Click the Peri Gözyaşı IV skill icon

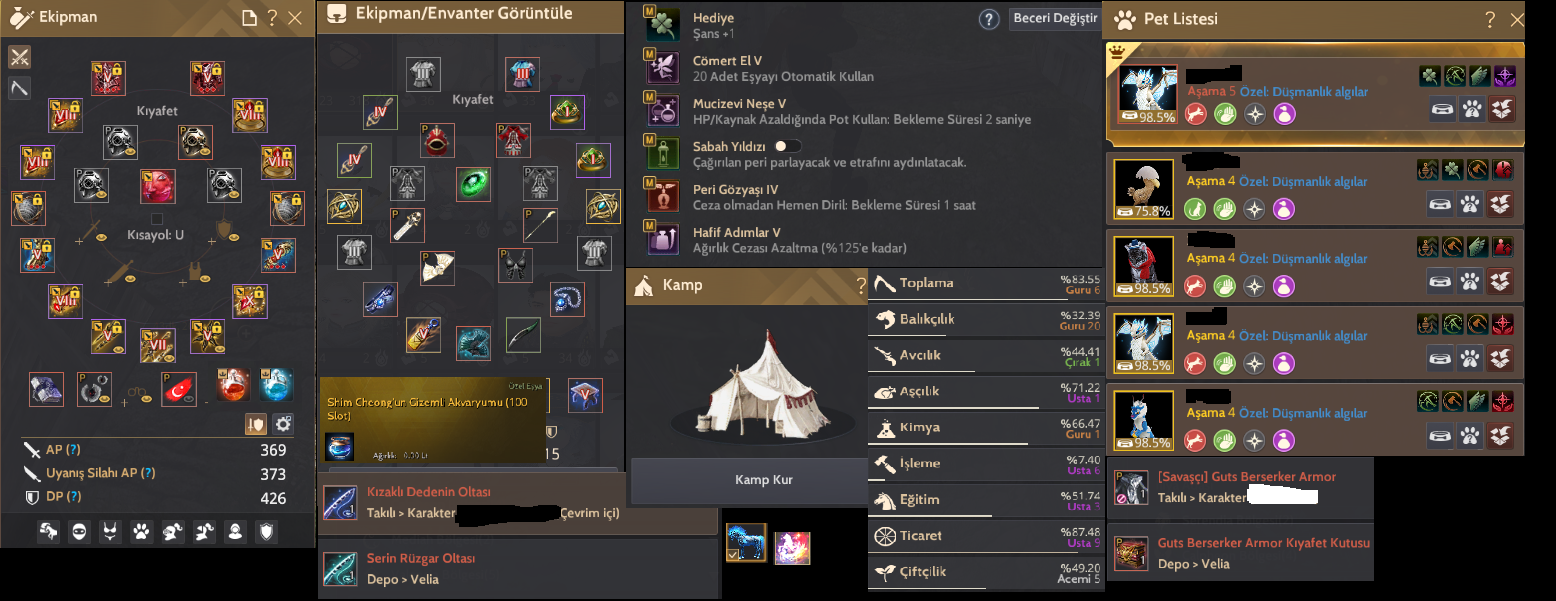click(x=661, y=196)
